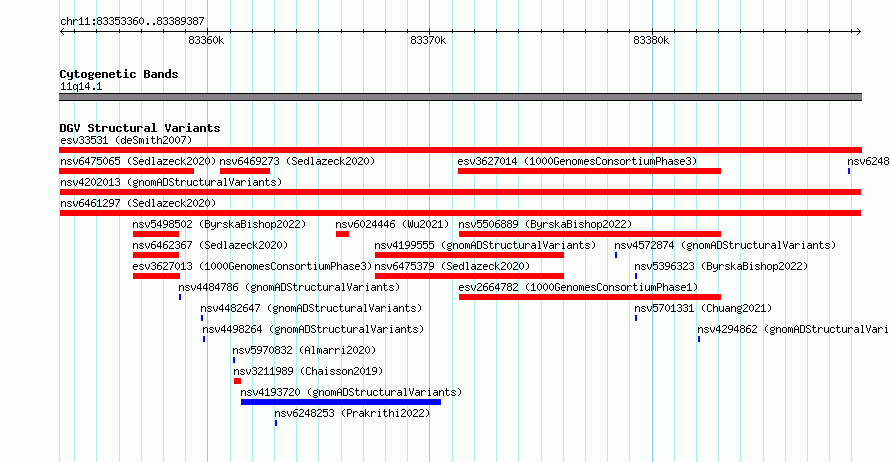Select nsv4482647 (gnomADStructuralVariants) label
Image resolution: width=890 pixels, height=462 pixels.
click(311, 308)
